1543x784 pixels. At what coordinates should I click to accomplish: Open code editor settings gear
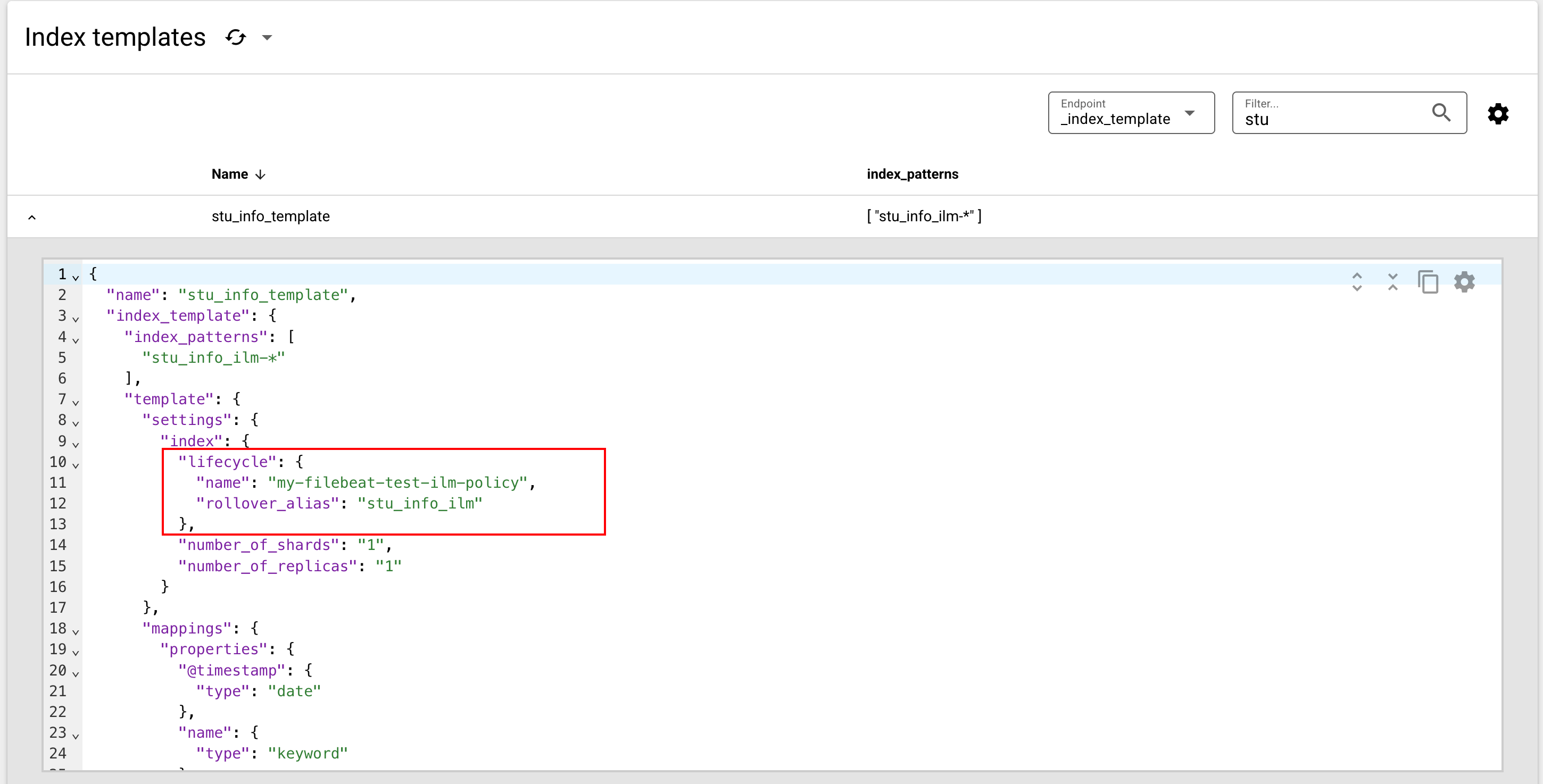pos(1464,282)
